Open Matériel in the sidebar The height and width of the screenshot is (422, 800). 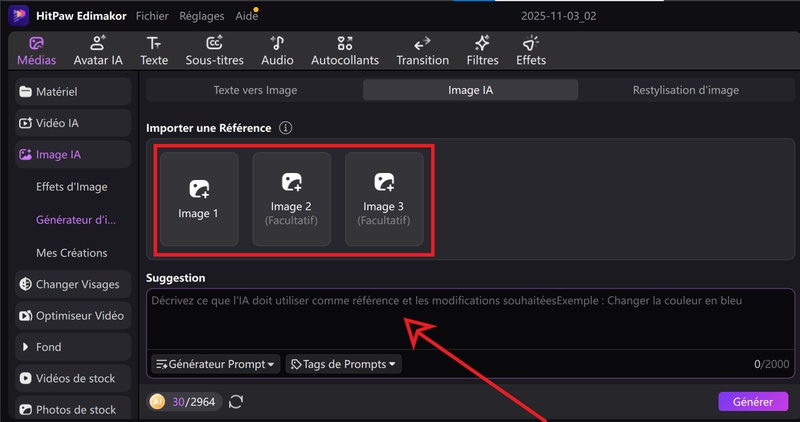(x=73, y=92)
